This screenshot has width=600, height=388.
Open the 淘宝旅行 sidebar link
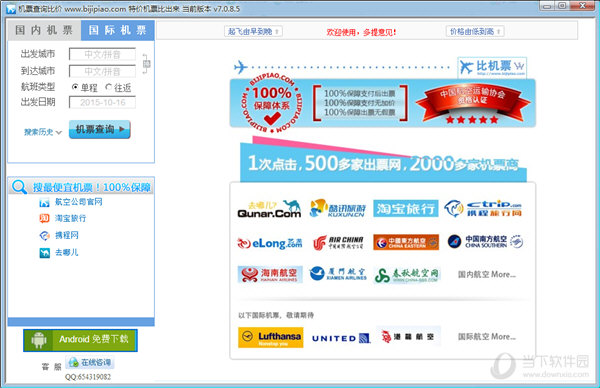pyautogui.click(x=70, y=218)
